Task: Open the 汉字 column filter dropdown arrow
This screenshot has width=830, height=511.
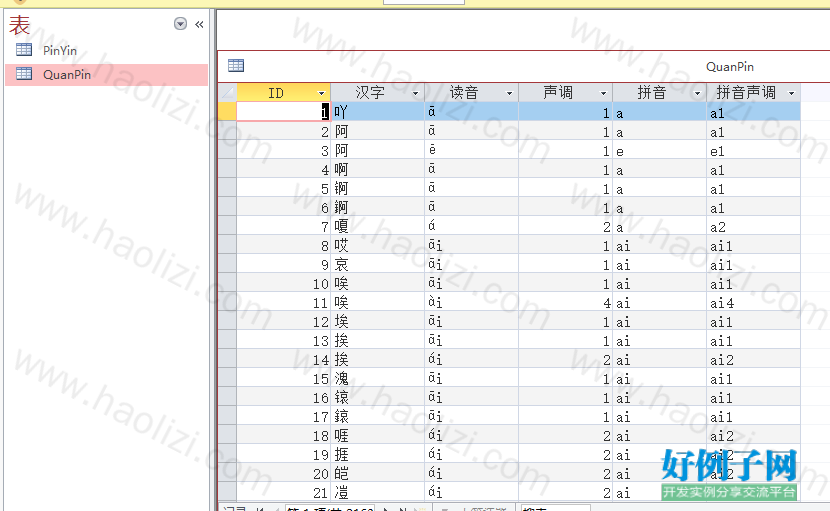Action: pyautogui.click(x=415, y=93)
